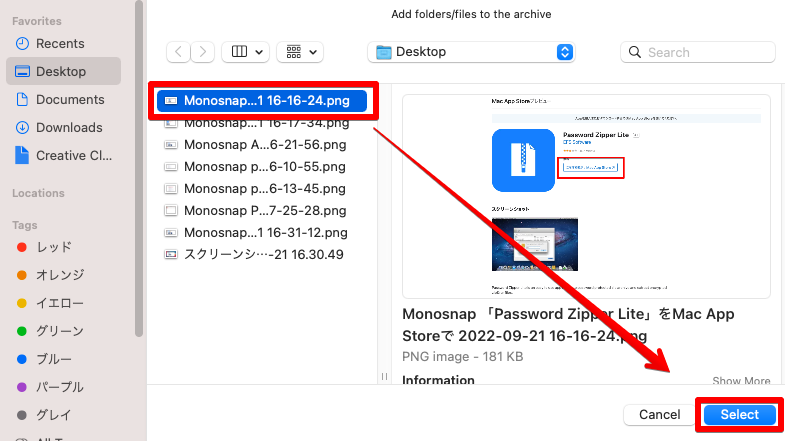Select file Monosnap P...7-25-28.png
Image resolution: width=789 pixels, height=441 pixels.
pyautogui.click(x=262, y=211)
